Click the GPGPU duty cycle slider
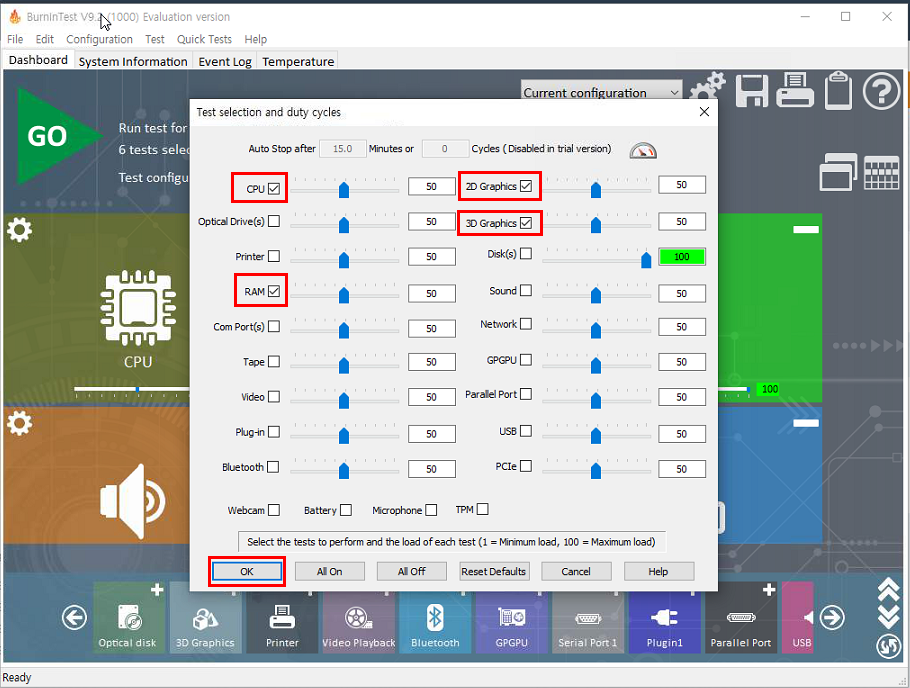The image size is (910, 688). (x=597, y=363)
